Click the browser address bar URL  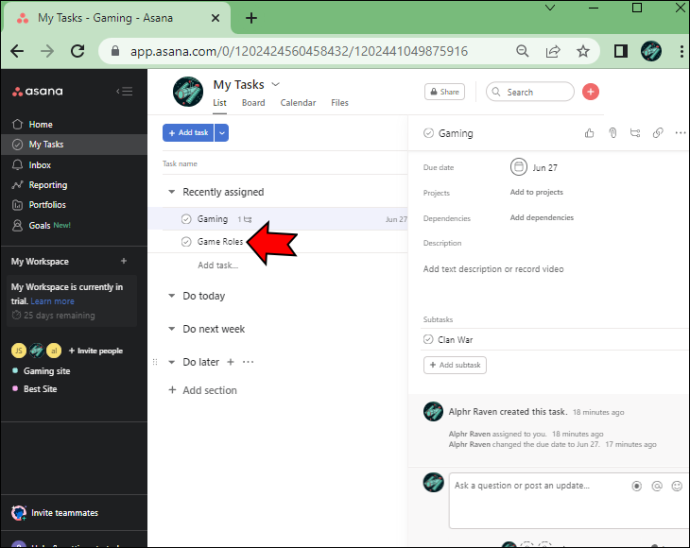pos(299,51)
